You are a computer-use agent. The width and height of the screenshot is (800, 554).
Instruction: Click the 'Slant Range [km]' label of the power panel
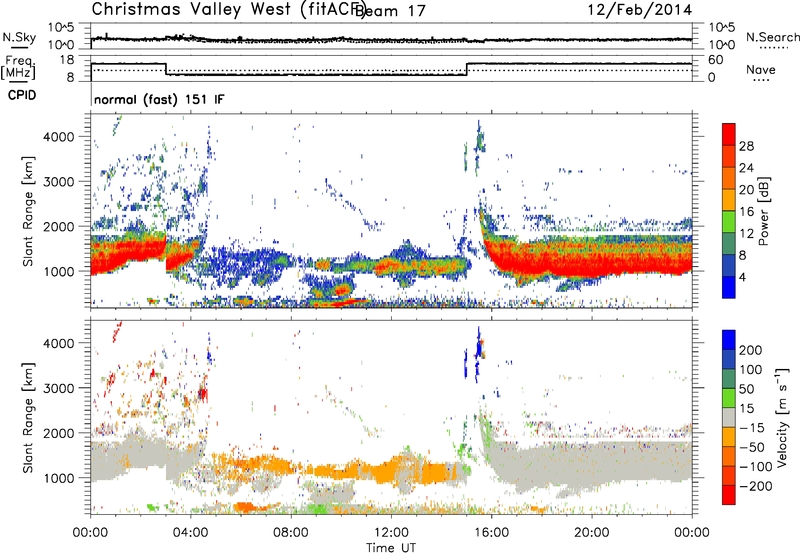click(28, 211)
